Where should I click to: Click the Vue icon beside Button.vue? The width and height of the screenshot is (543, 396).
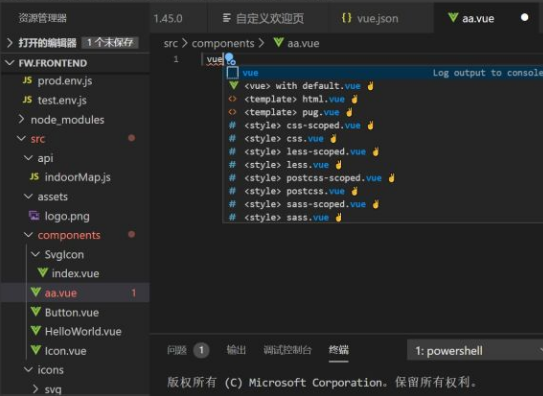(36, 312)
